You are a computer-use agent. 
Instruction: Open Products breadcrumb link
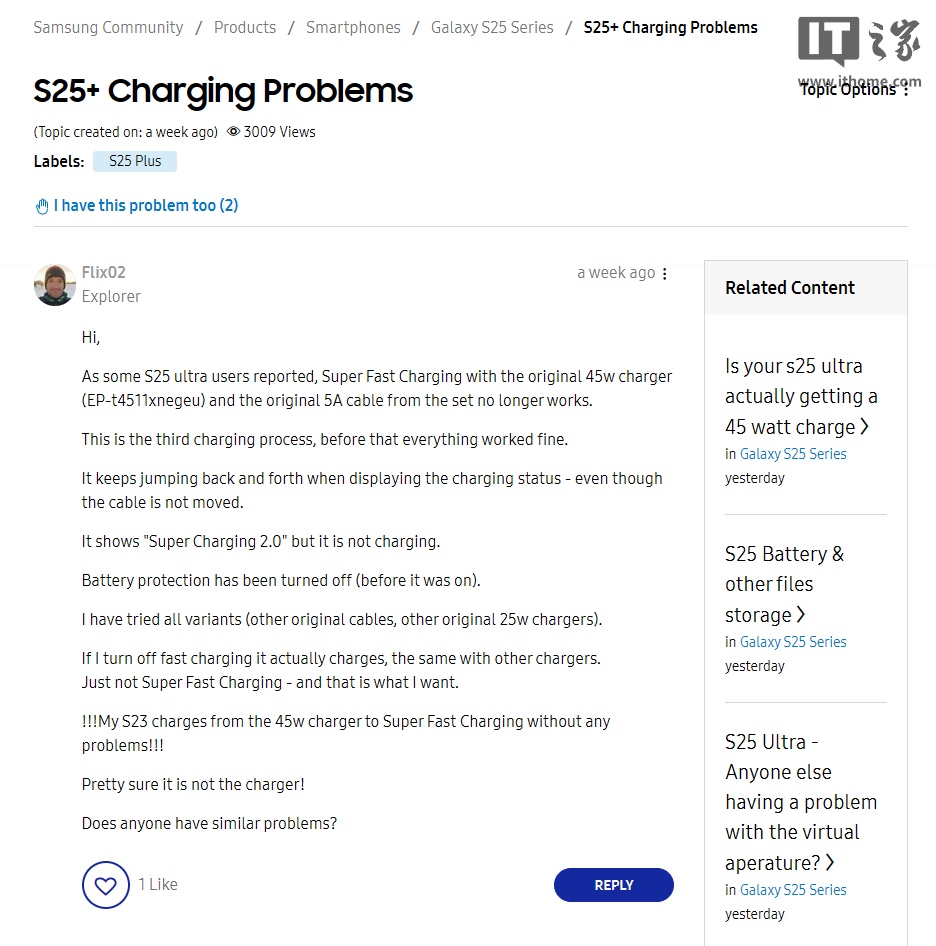pos(245,28)
